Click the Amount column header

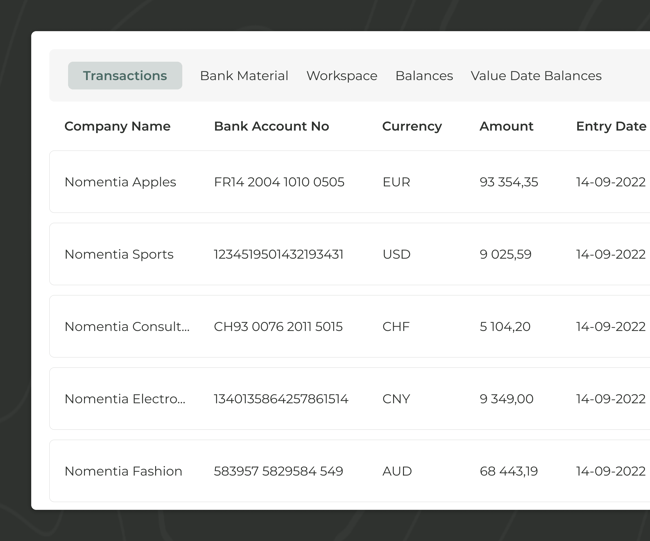point(506,126)
